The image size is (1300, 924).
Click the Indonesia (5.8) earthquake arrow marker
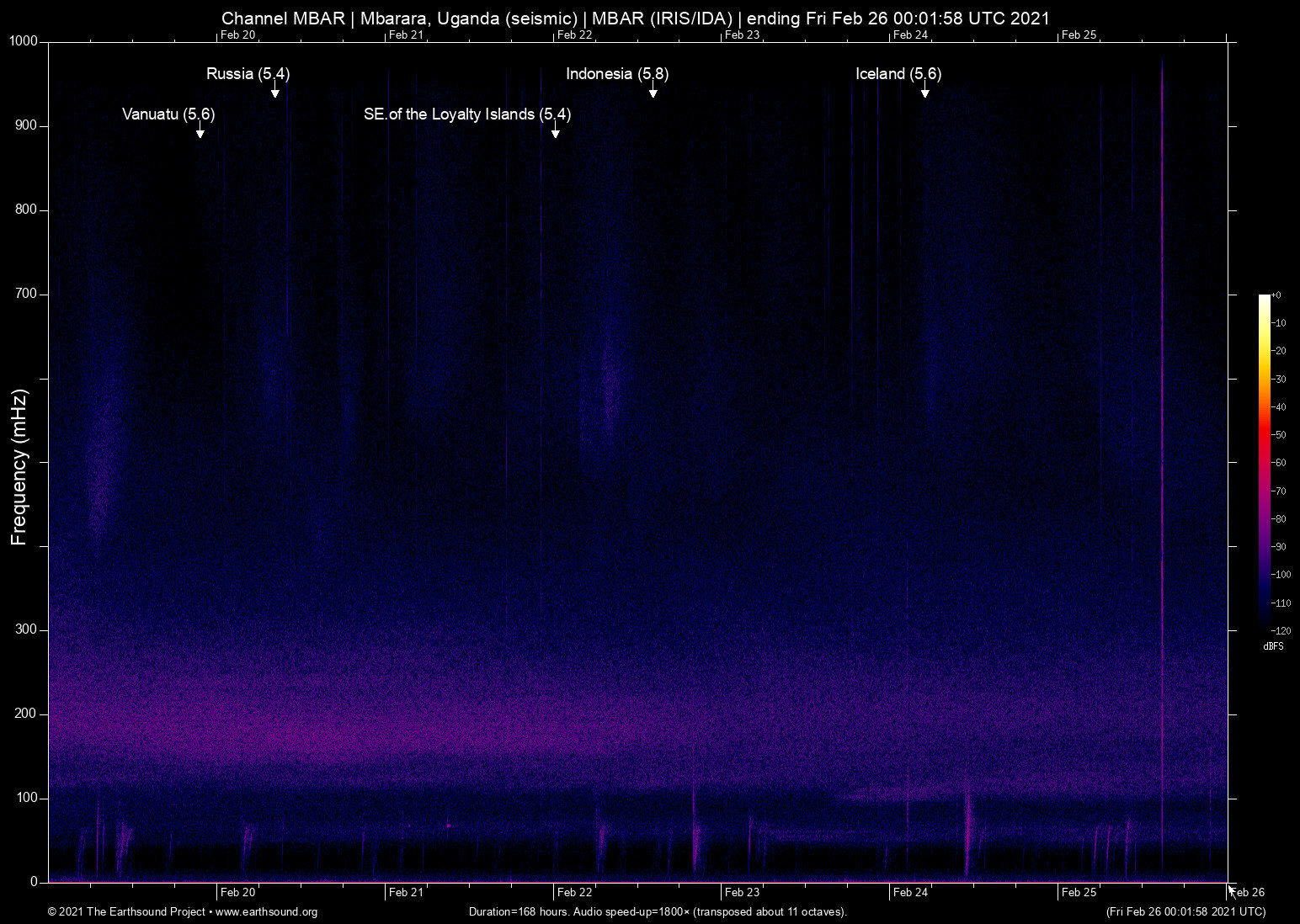tap(654, 93)
